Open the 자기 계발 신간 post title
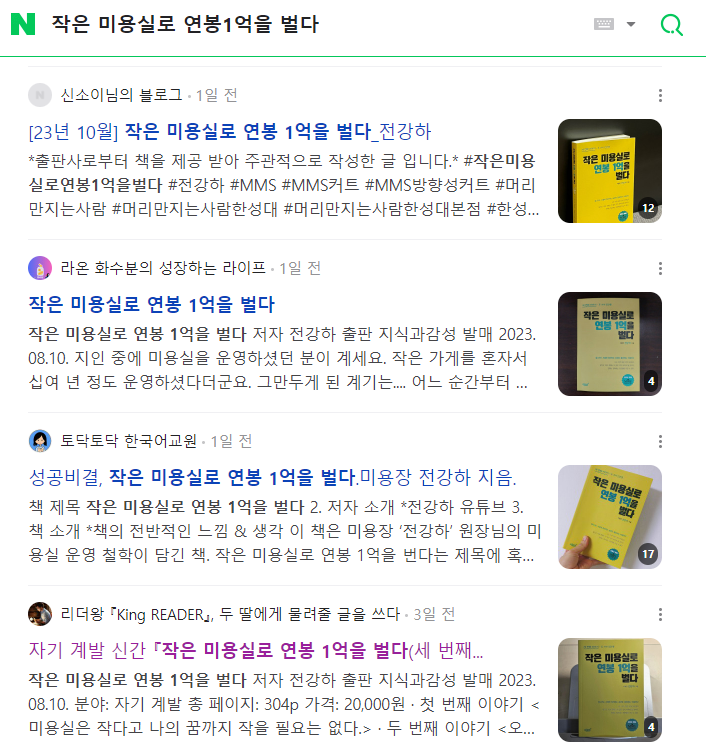This screenshot has width=706, height=756. pyautogui.click(x=256, y=651)
